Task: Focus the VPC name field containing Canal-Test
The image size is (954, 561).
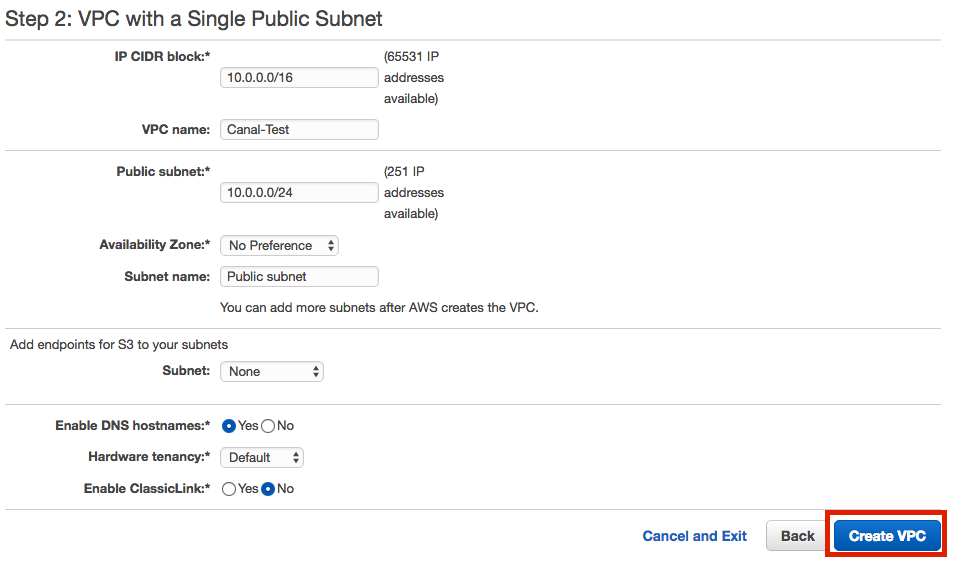Action: tap(299, 129)
